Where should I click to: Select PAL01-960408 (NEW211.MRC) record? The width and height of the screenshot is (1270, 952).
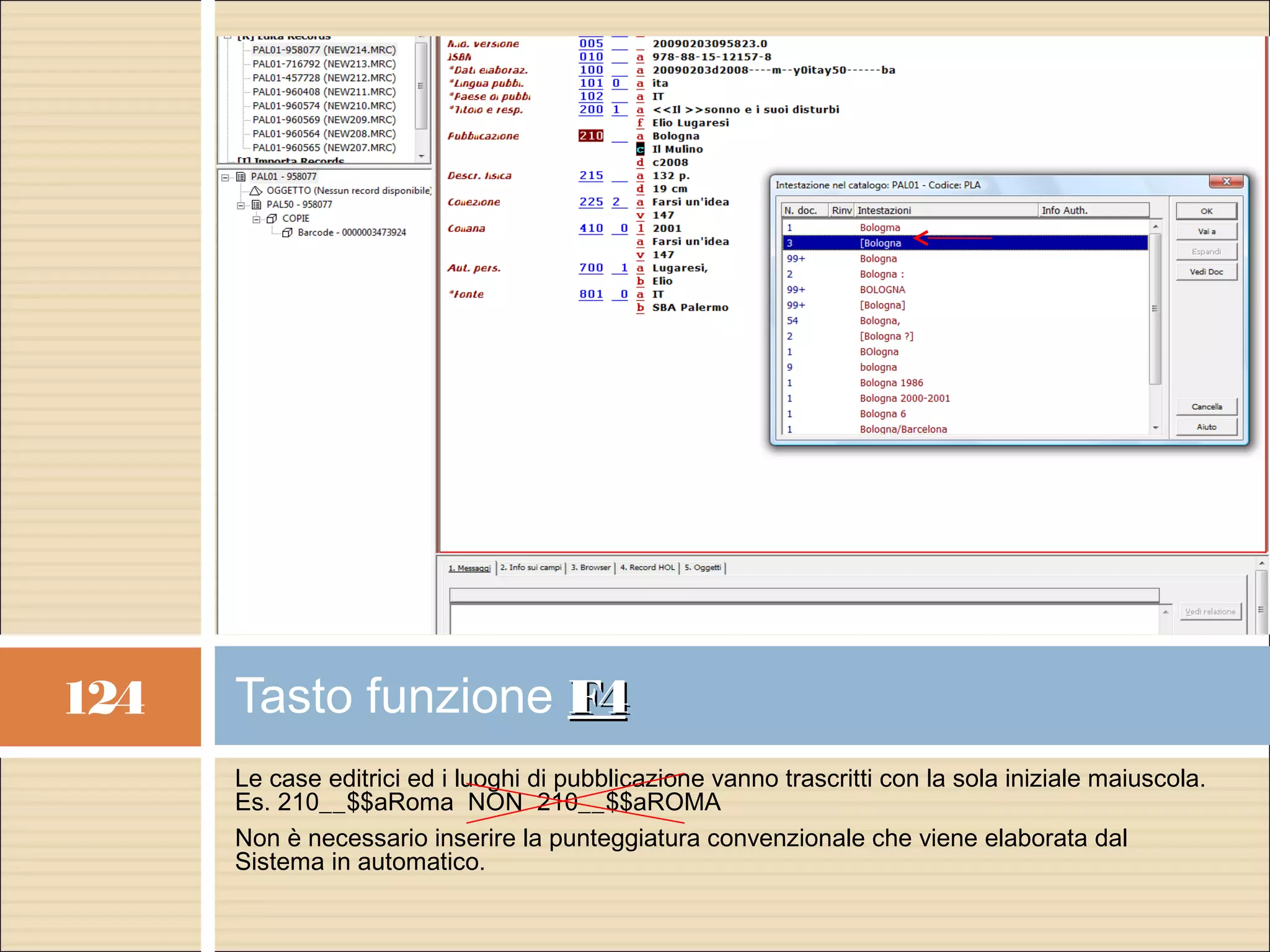[x=324, y=92]
